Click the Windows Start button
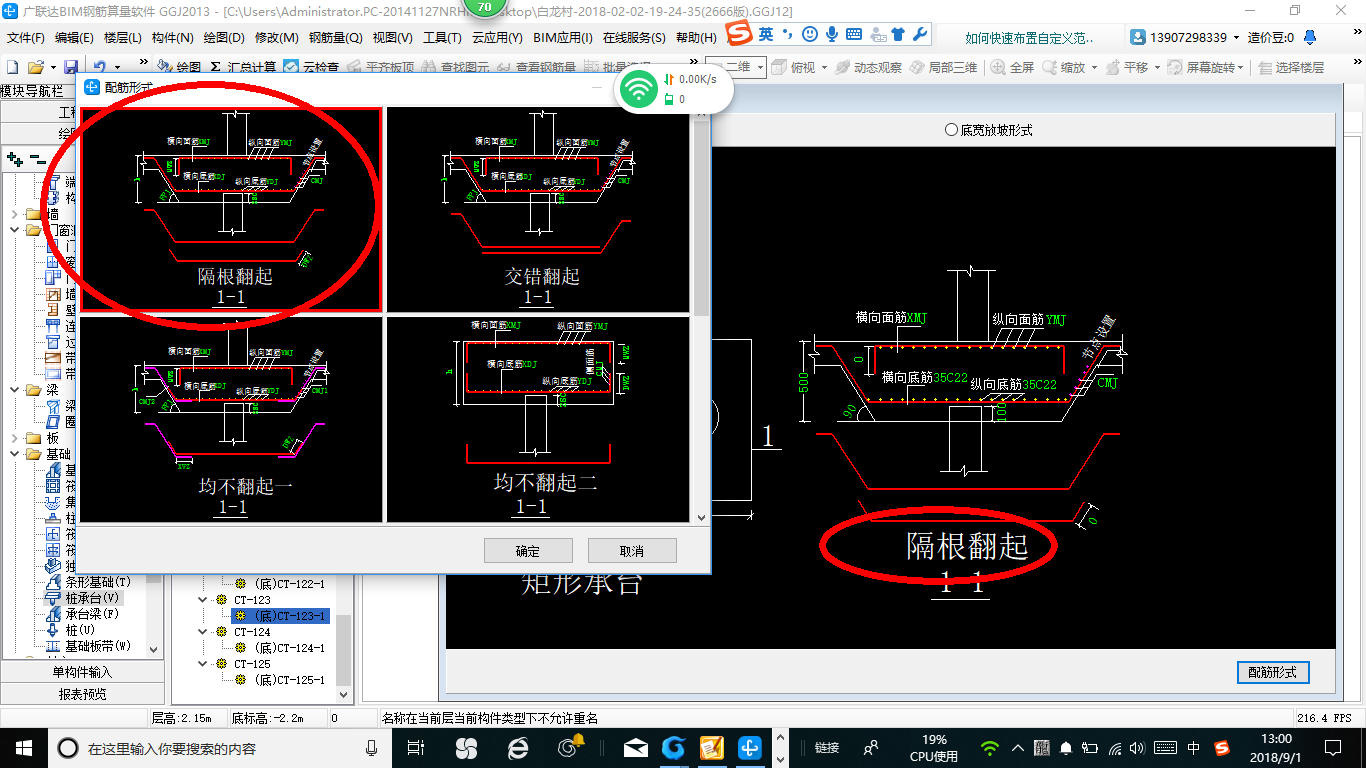This screenshot has width=1366, height=768. coord(23,747)
